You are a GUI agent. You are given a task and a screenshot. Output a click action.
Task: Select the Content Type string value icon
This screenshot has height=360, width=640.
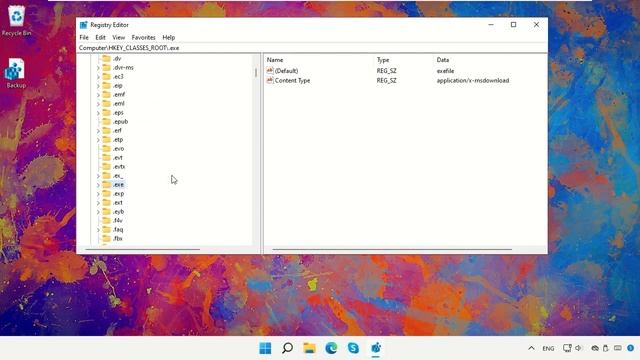[x=270, y=80]
